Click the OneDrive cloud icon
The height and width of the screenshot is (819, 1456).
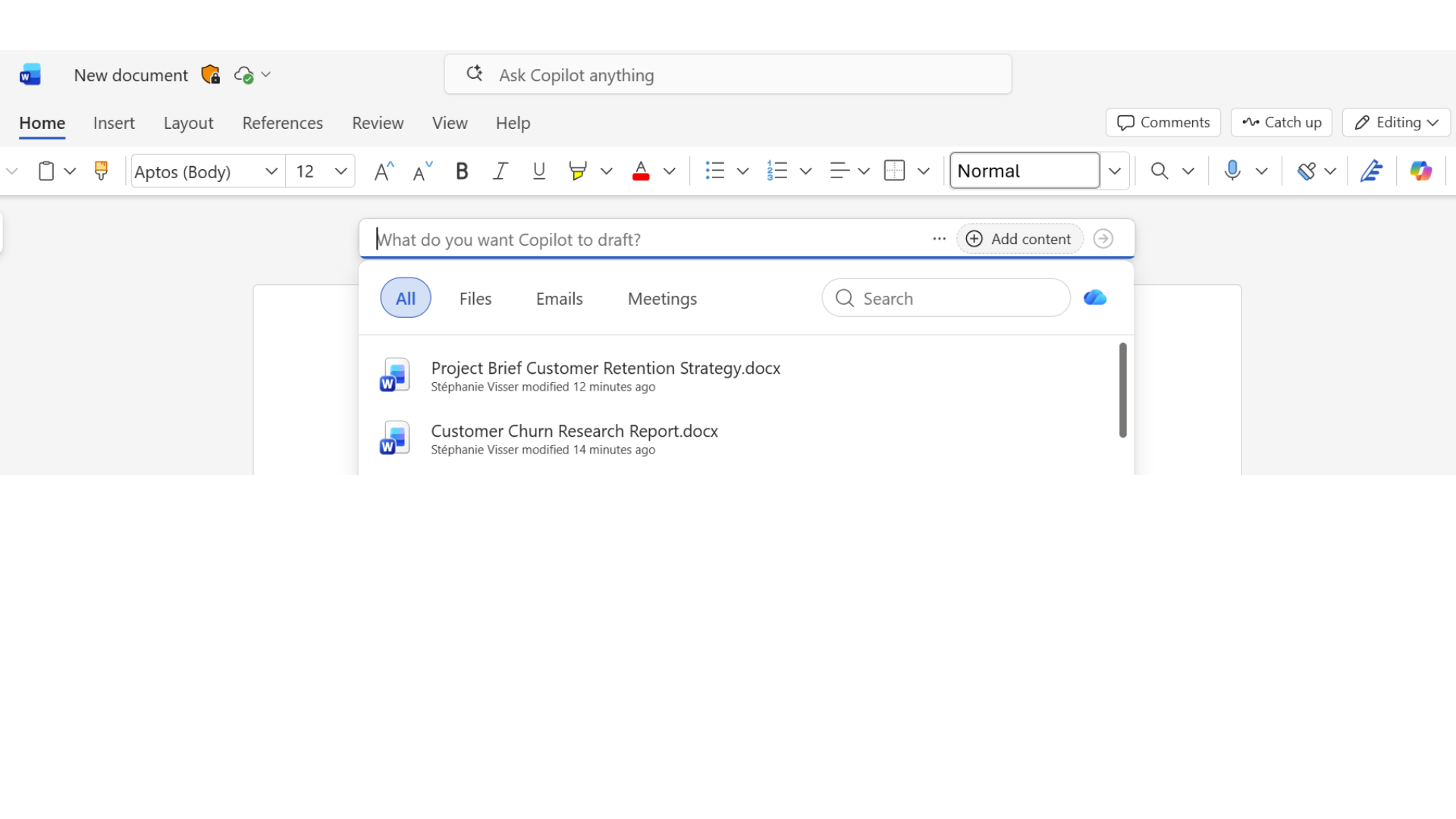1094,298
